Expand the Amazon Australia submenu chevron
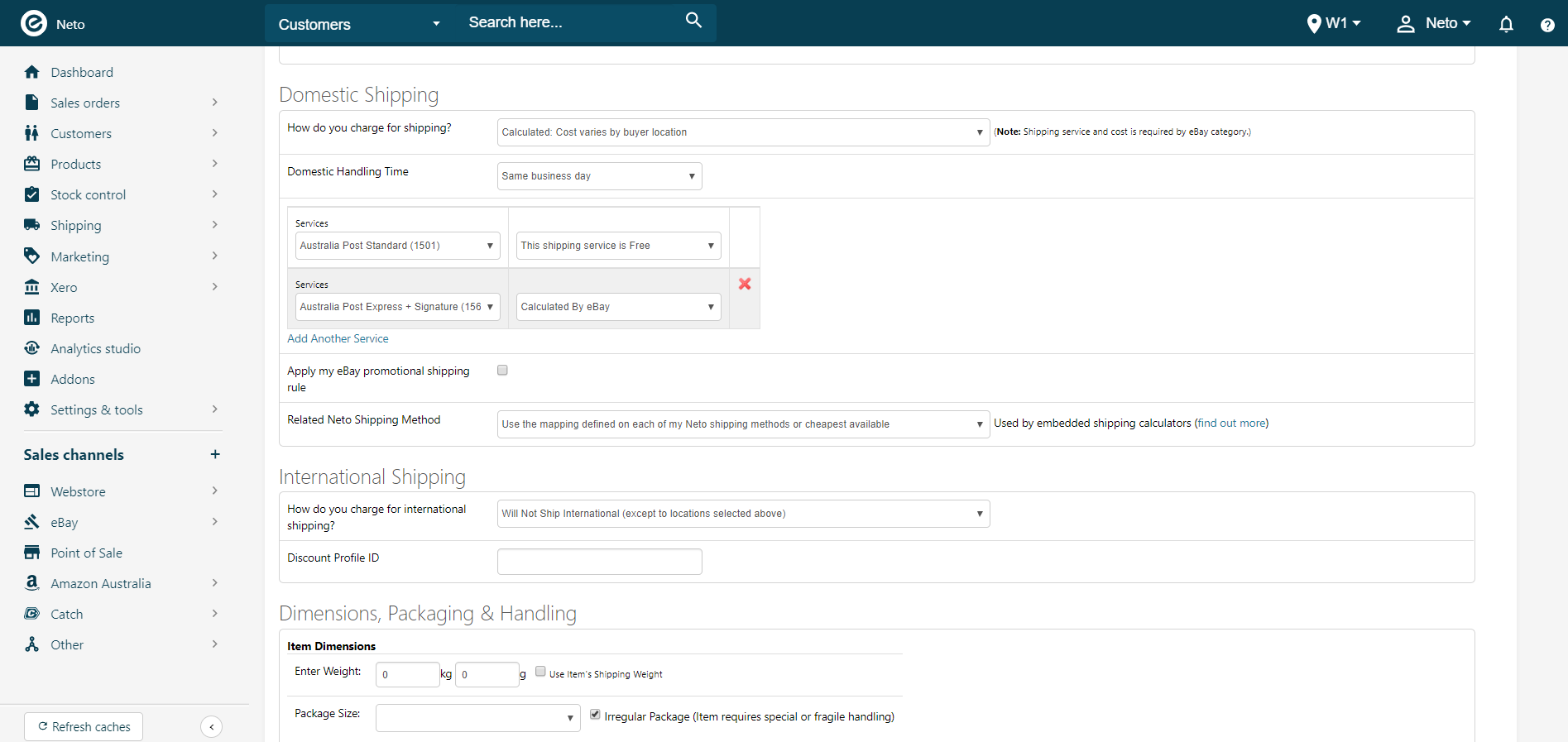 [215, 583]
